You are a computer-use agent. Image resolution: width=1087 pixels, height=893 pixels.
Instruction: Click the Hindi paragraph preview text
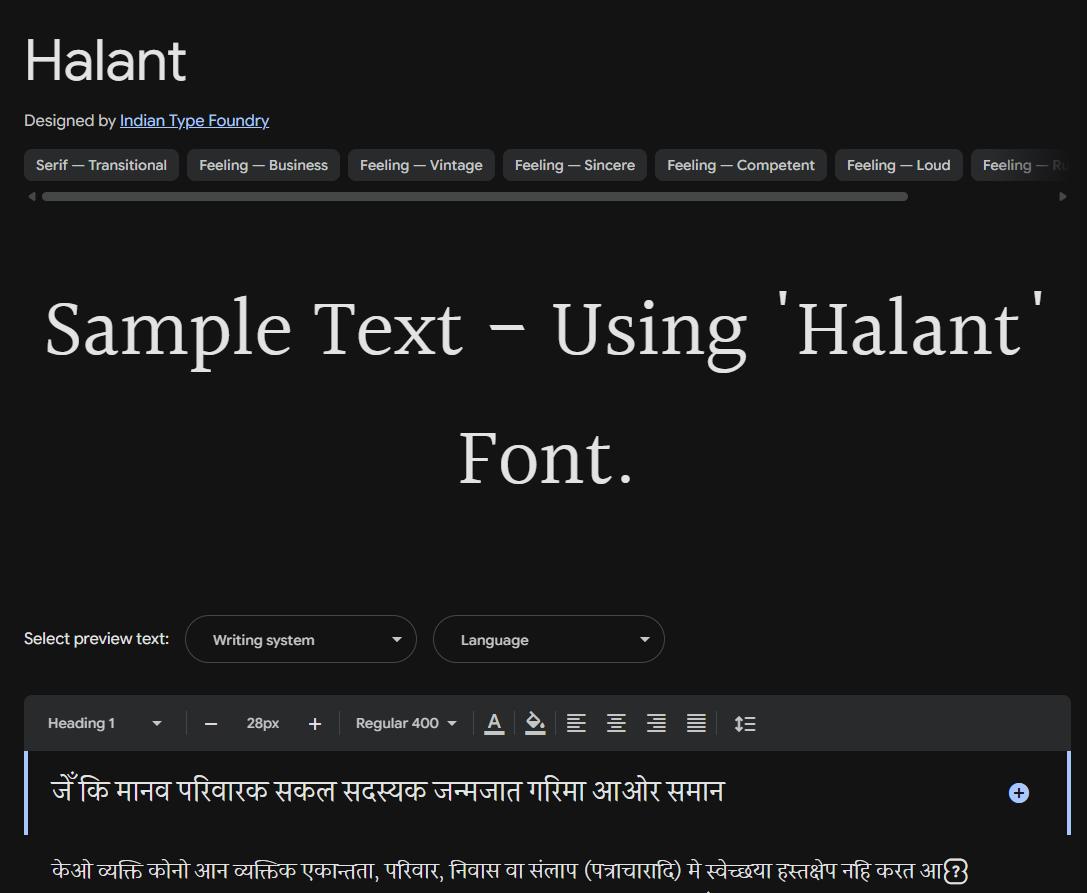coord(510,871)
